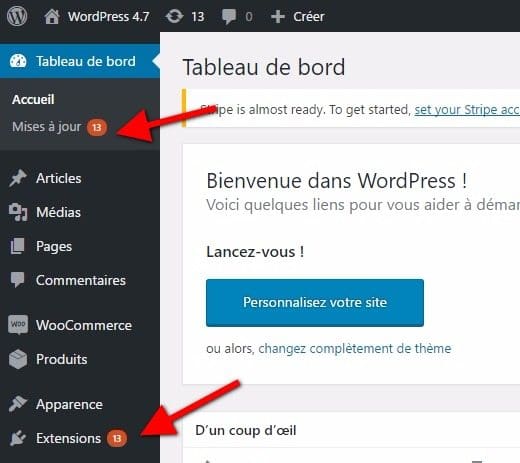
Task: Click the Produits box icon
Action: (x=18, y=359)
